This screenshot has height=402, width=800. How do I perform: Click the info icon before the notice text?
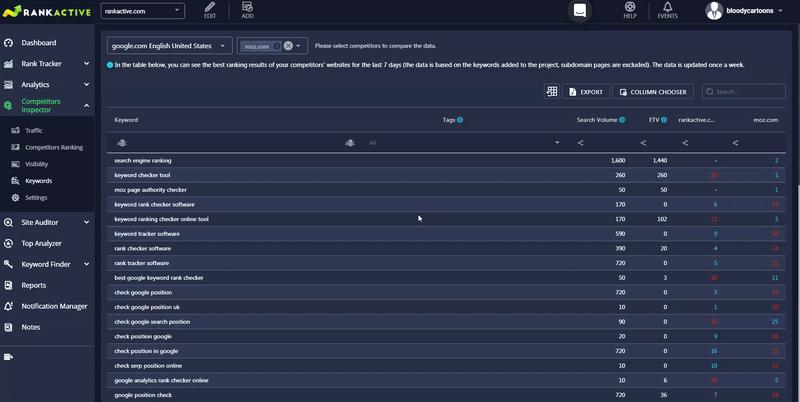110,65
